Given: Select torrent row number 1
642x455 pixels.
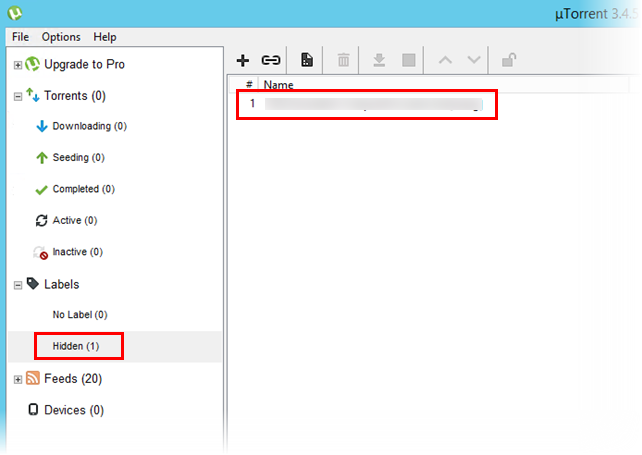Looking at the screenshot, I should [366, 104].
